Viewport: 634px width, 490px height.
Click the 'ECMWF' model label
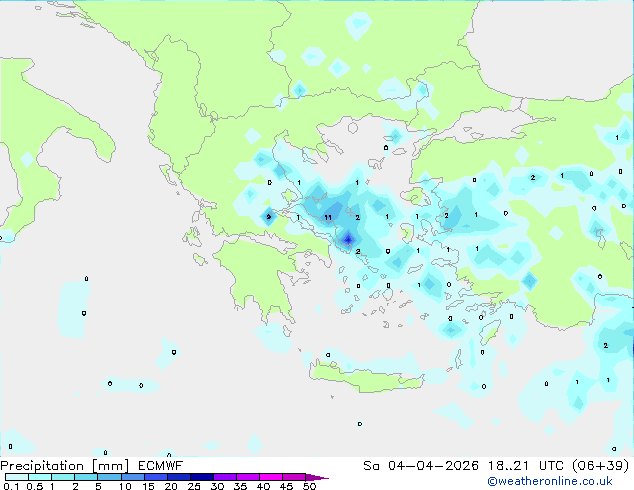[161, 466]
